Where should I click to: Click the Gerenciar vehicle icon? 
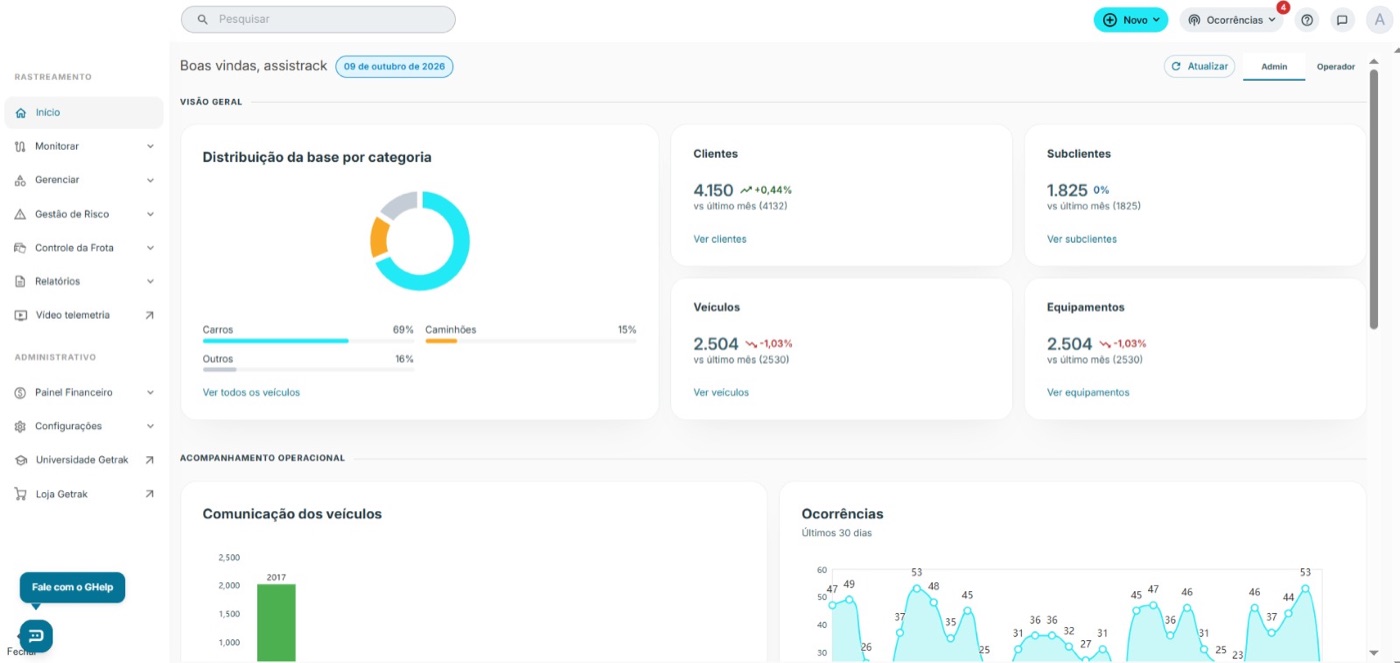[x=21, y=180]
